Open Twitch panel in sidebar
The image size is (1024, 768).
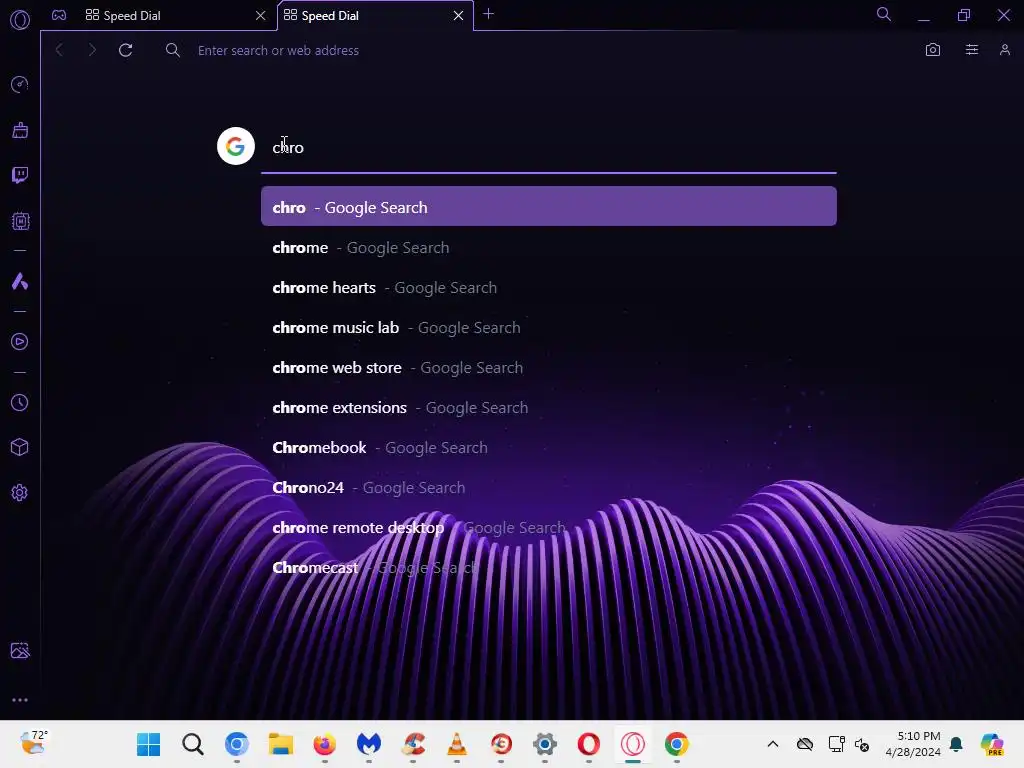[20, 175]
